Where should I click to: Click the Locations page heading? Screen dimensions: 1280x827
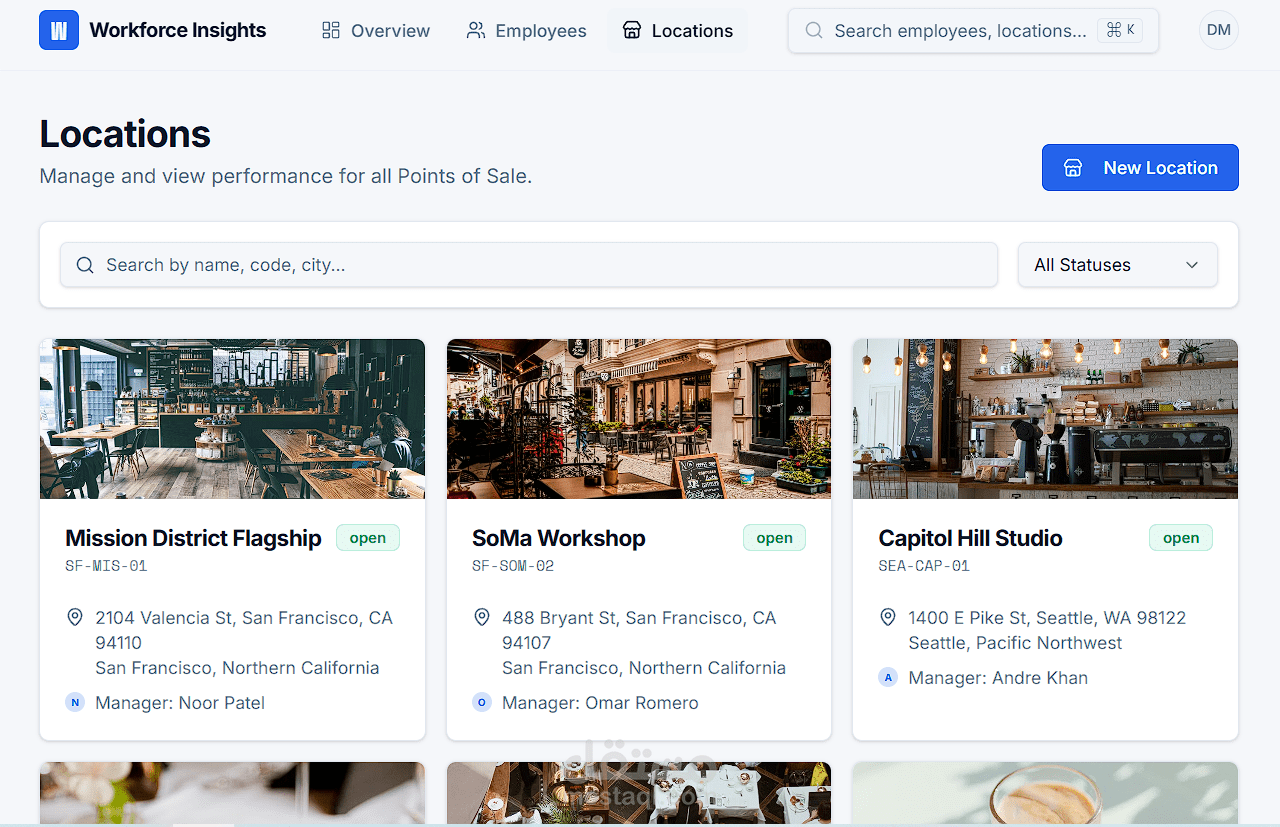click(x=125, y=134)
